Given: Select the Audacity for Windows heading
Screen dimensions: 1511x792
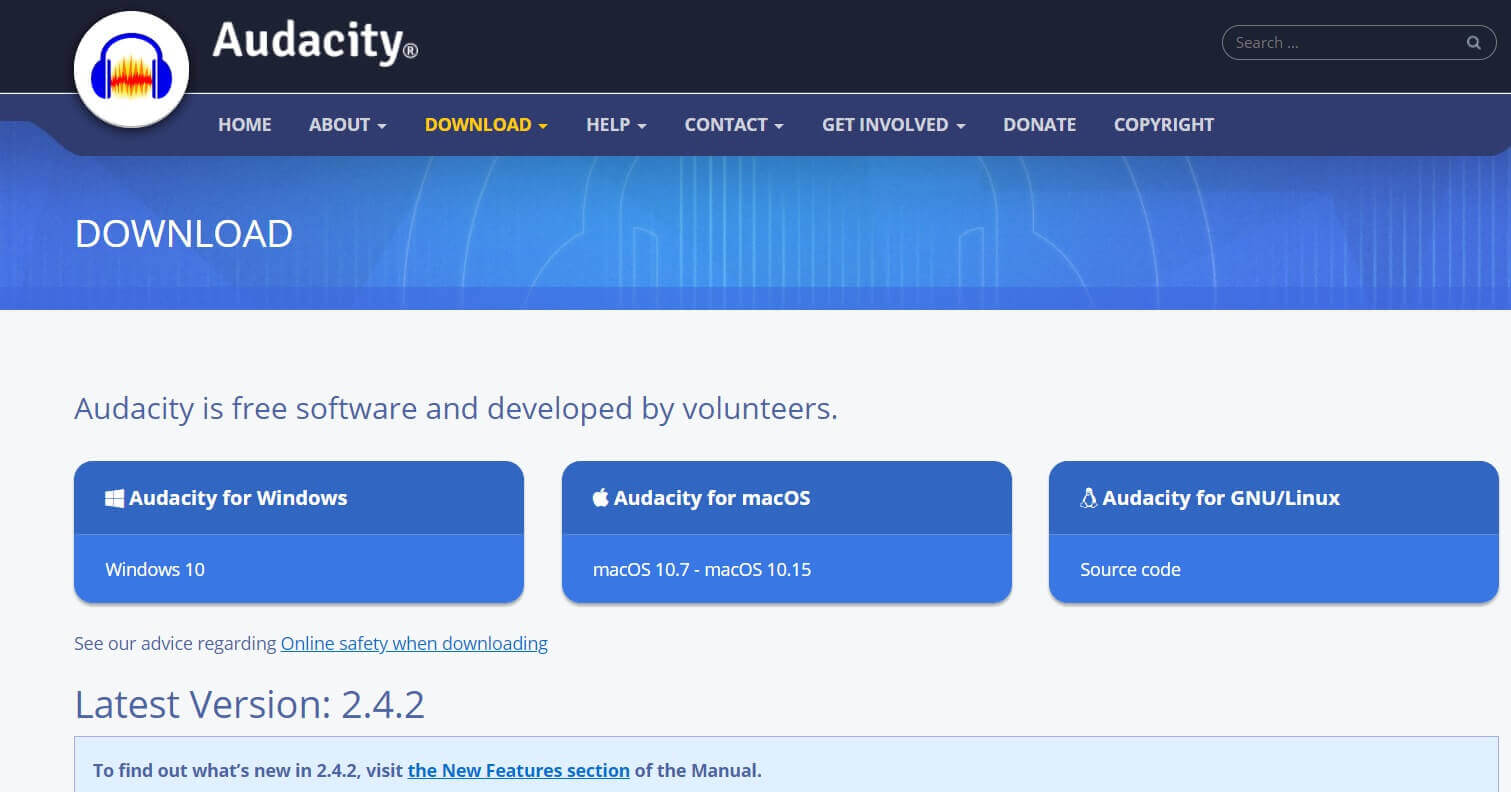Looking at the screenshot, I should [238, 498].
